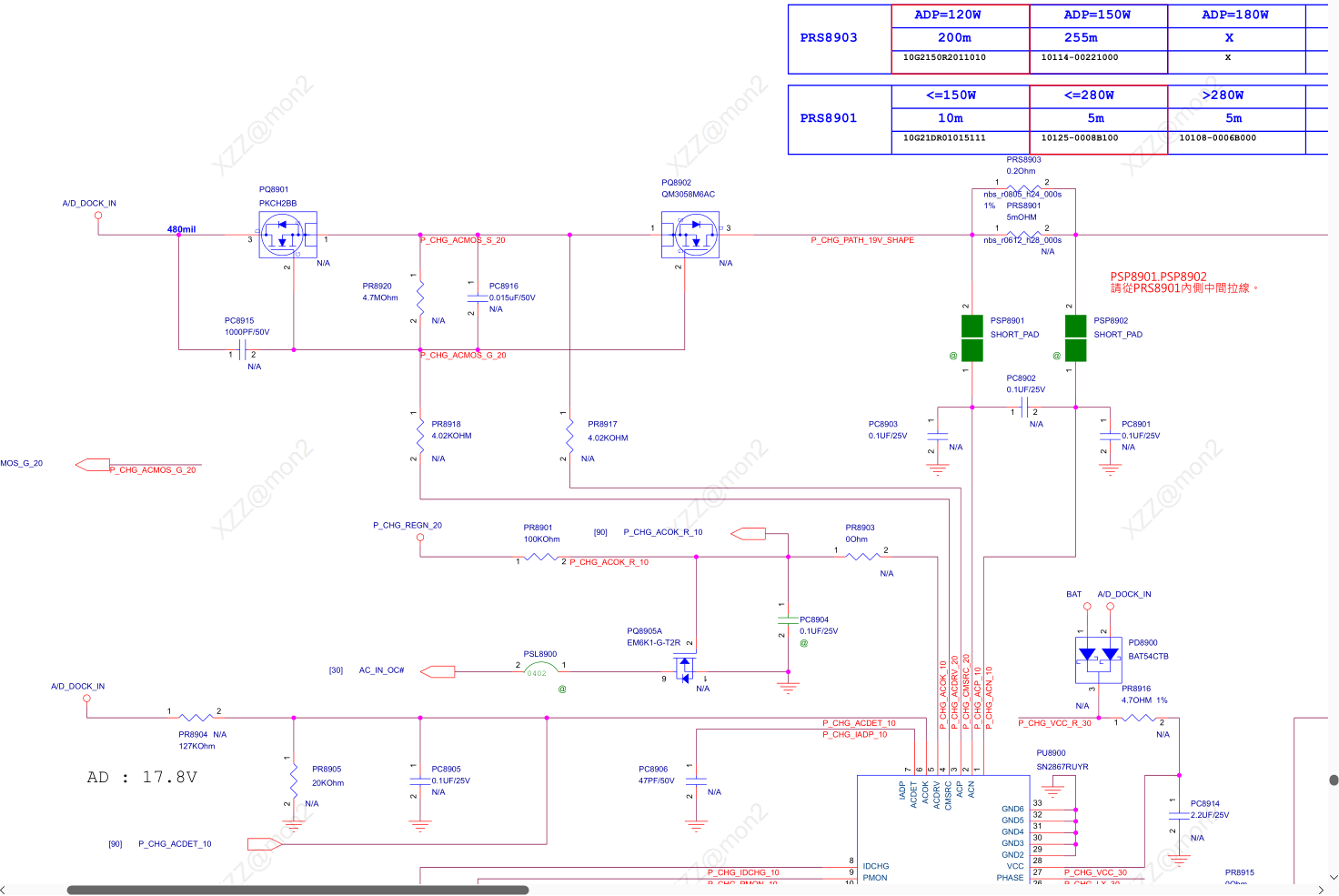Click the PSL8900 0402 jumper symbol

pos(540,669)
